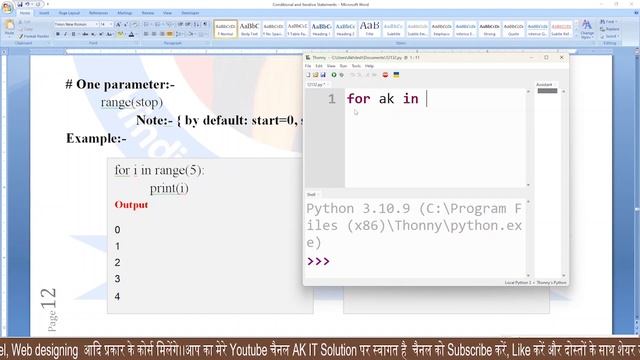This screenshot has height=360, width=640.
Task: Open the Thonny Tools menu
Action: click(356, 66)
